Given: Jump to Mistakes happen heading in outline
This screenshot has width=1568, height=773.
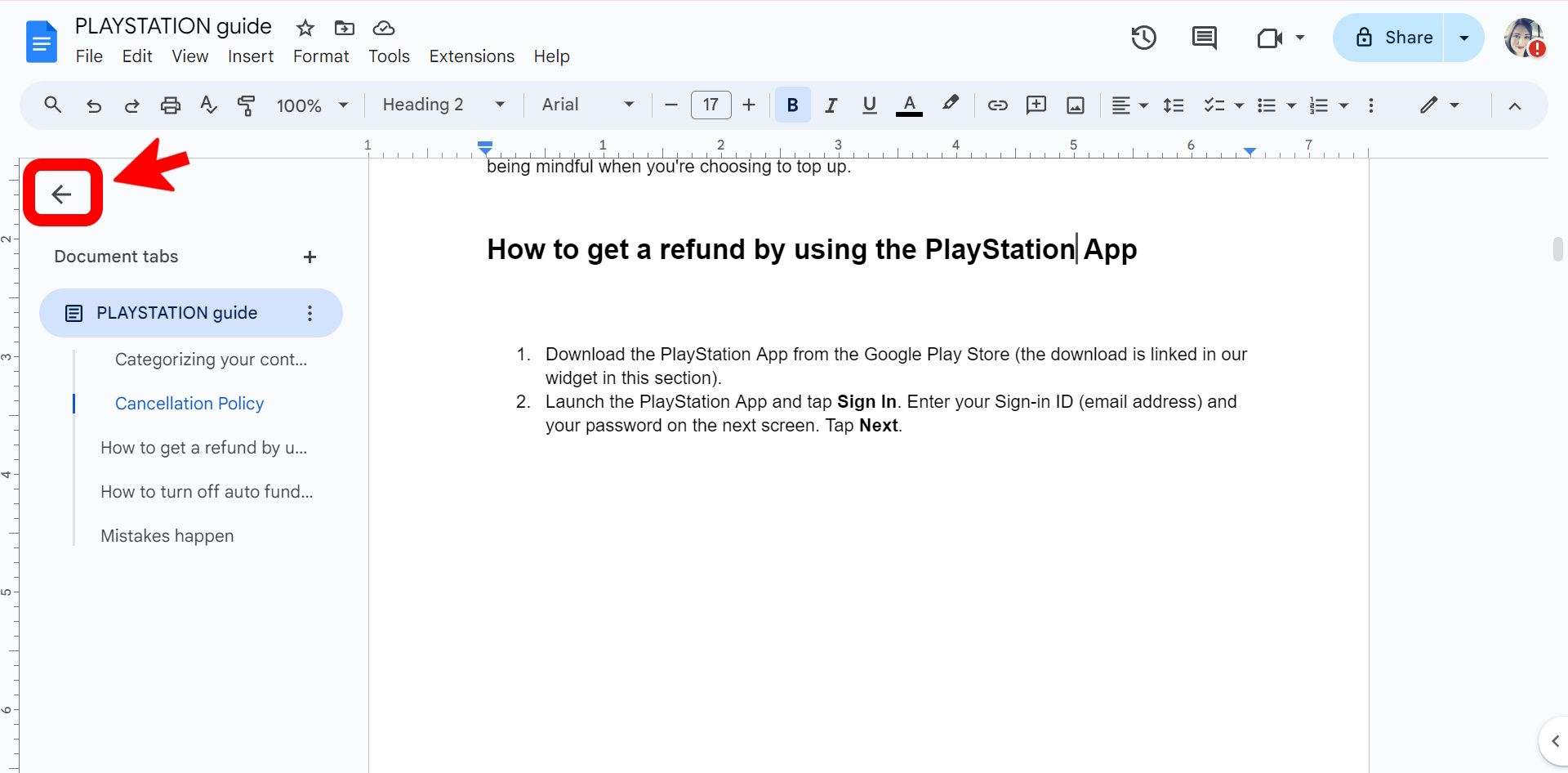Looking at the screenshot, I should point(167,536).
